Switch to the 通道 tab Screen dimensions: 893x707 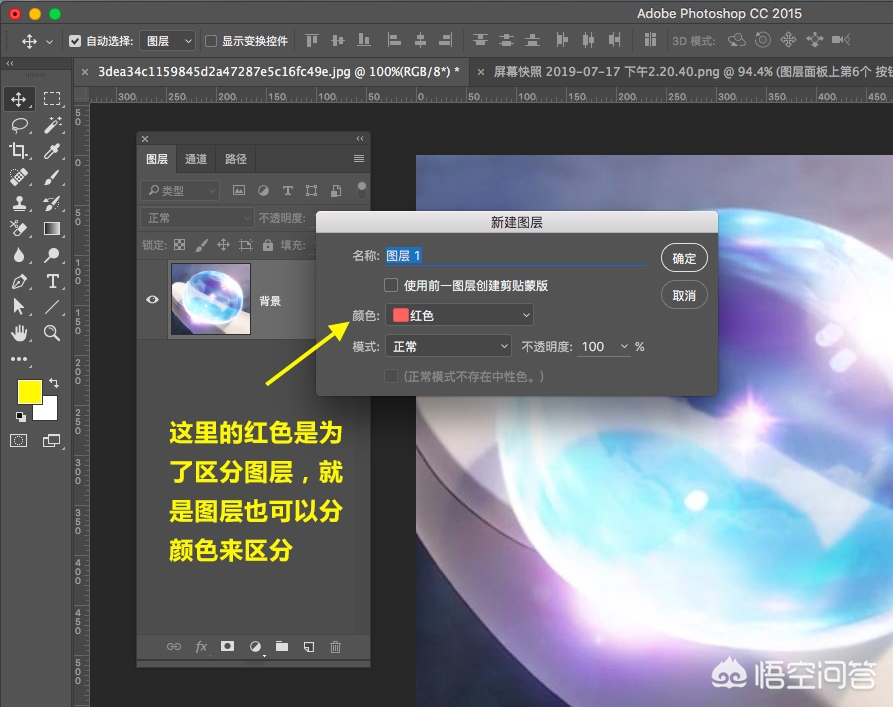coord(195,158)
